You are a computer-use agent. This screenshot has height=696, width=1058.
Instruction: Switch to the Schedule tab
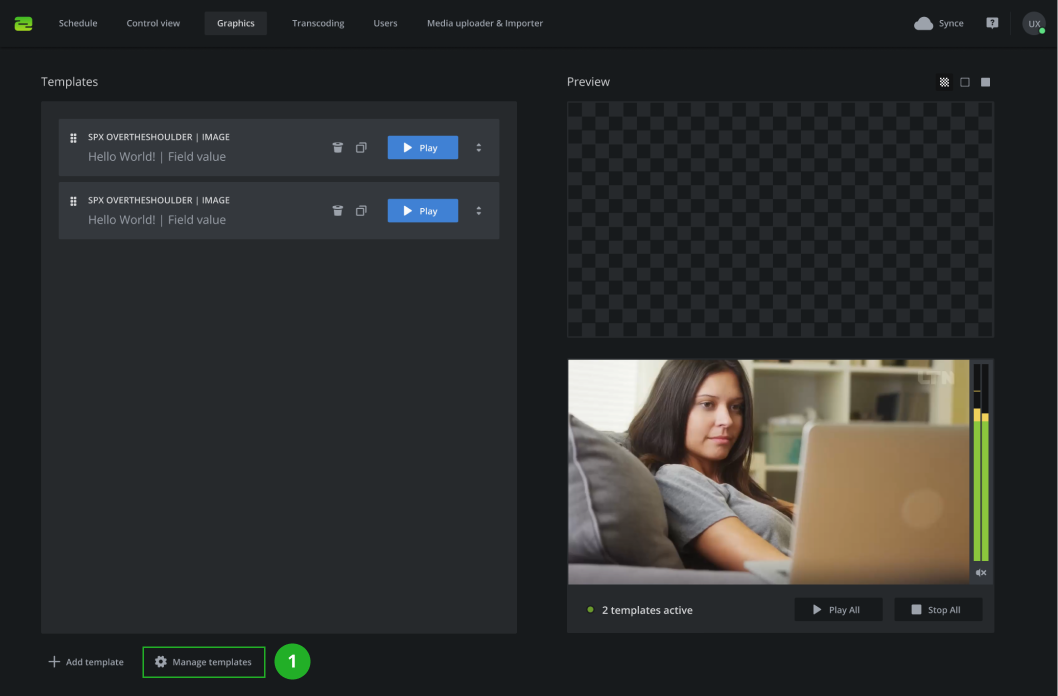coord(77,22)
